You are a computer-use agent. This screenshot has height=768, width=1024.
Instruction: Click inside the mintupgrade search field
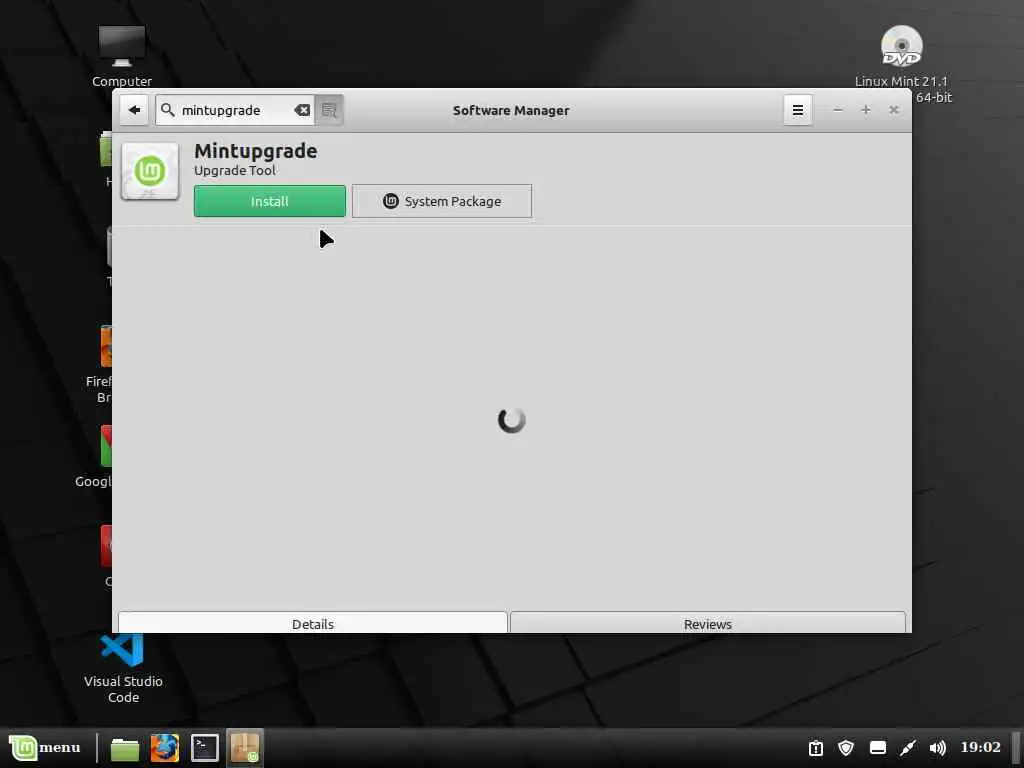[x=235, y=110]
